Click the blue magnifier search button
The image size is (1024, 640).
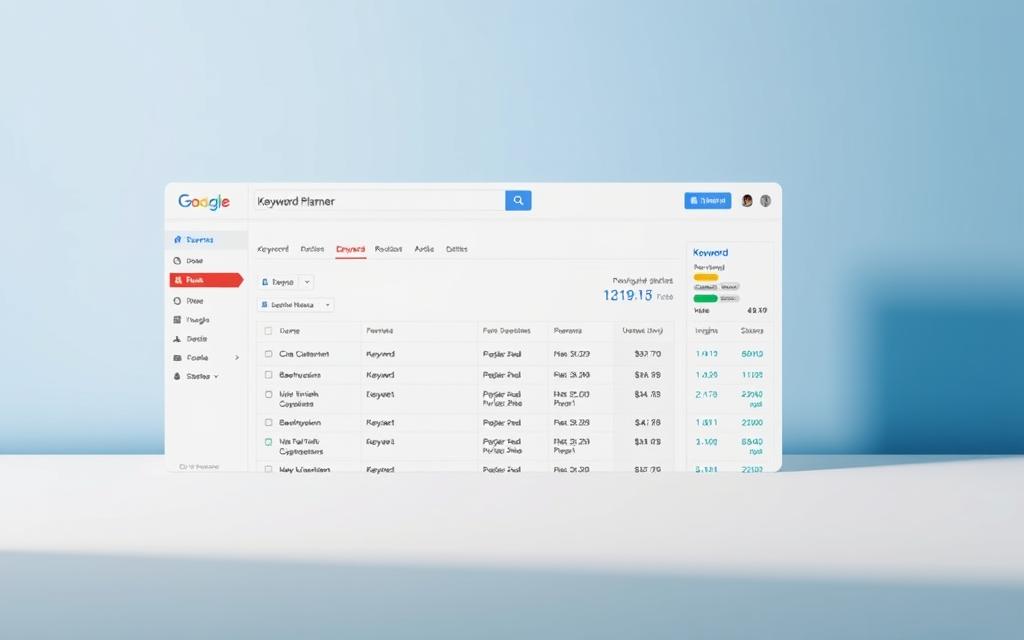518,201
